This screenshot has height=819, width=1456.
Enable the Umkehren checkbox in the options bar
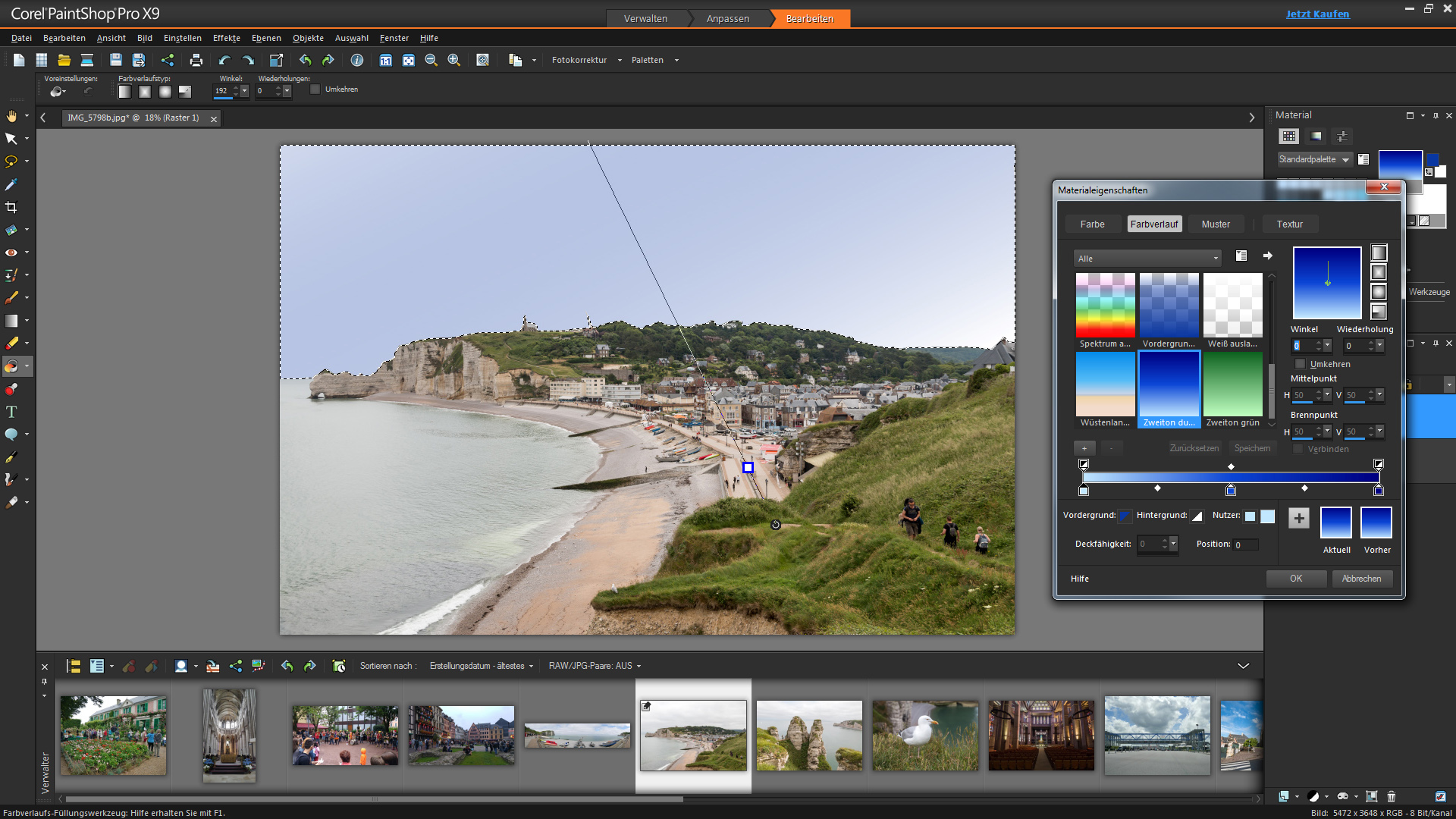pyautogui.click(x=315, y=89)
